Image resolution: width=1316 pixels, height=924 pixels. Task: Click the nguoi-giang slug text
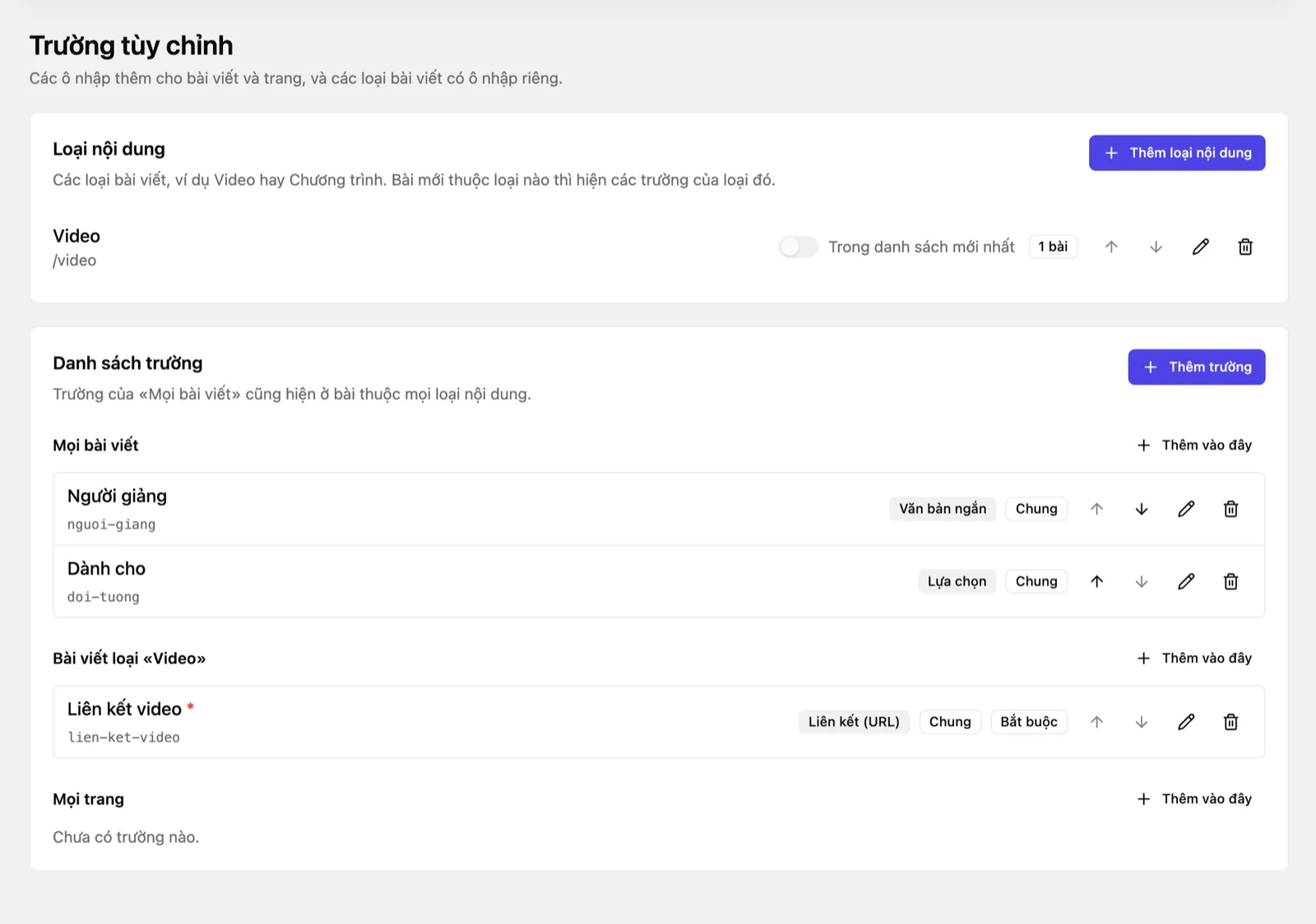coord(111,524)
